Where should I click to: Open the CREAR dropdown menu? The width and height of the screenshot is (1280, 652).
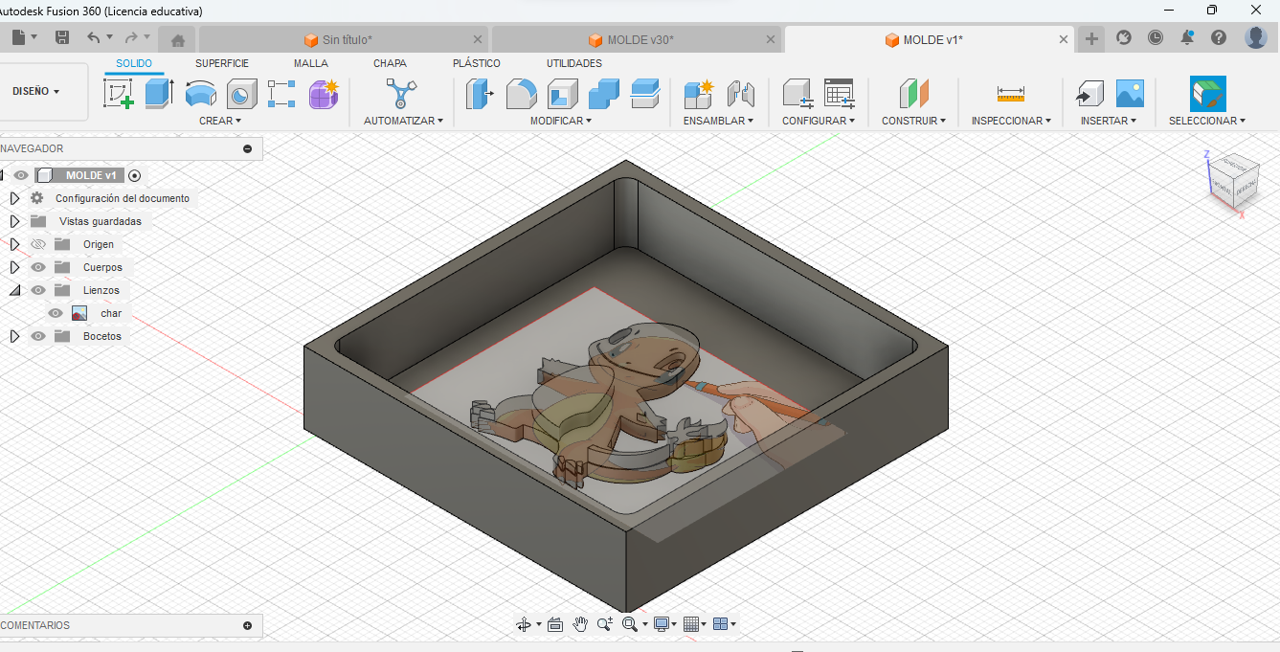tap(220, 121)
